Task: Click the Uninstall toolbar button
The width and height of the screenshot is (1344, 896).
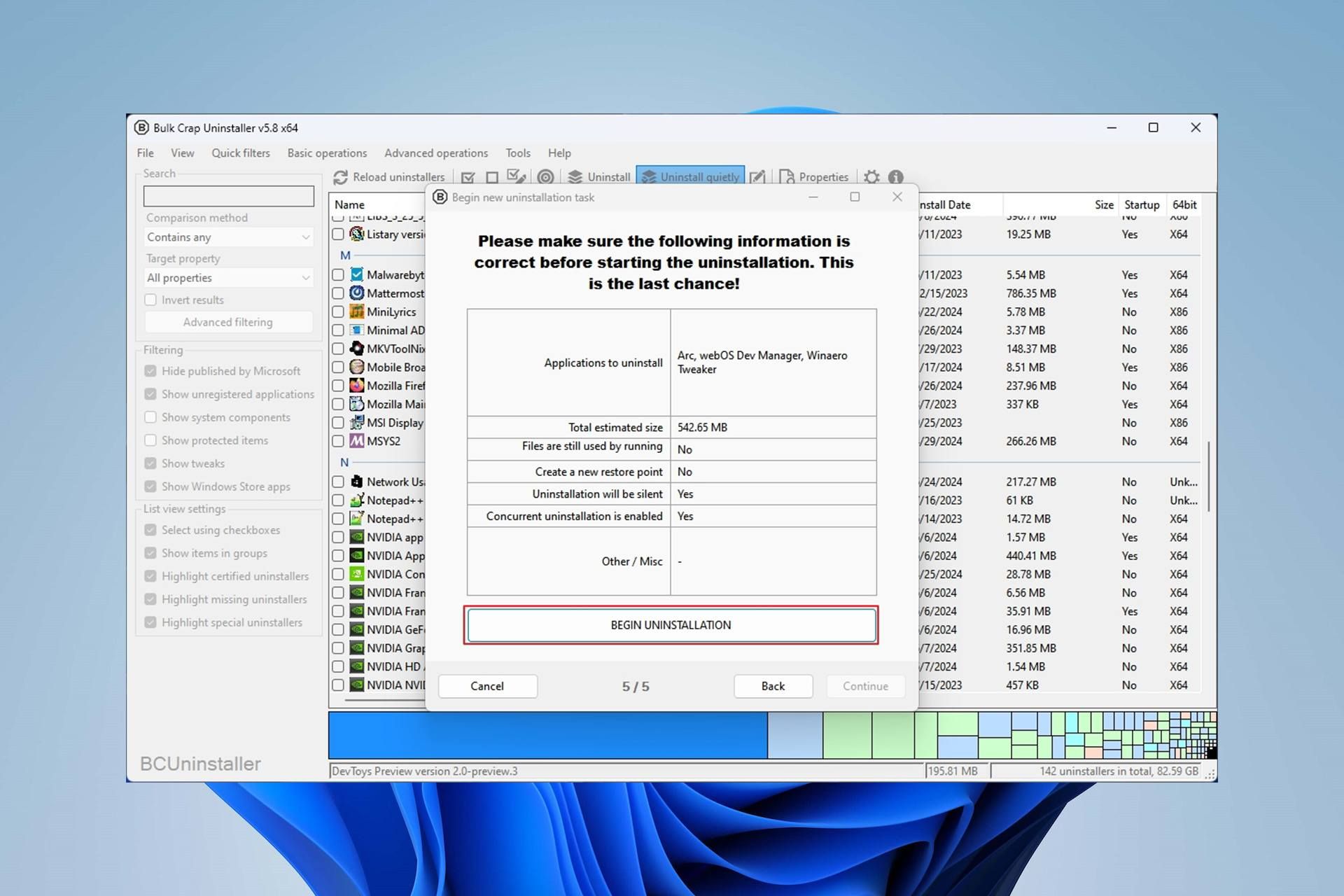Action: tap(599, 177)
